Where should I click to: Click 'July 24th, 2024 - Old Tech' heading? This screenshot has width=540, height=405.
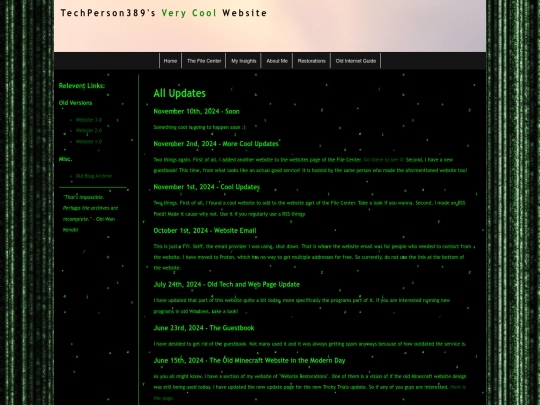(227, 284)
